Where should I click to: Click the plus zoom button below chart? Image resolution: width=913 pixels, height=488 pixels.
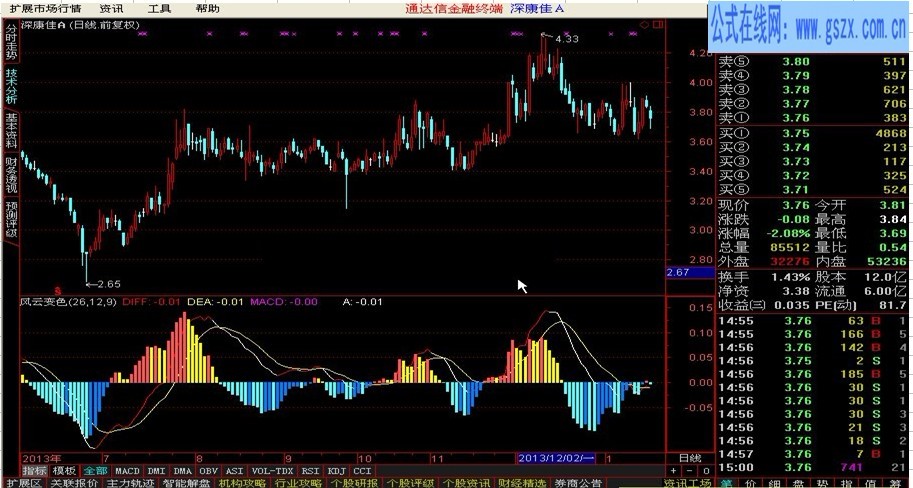(674, 471)
